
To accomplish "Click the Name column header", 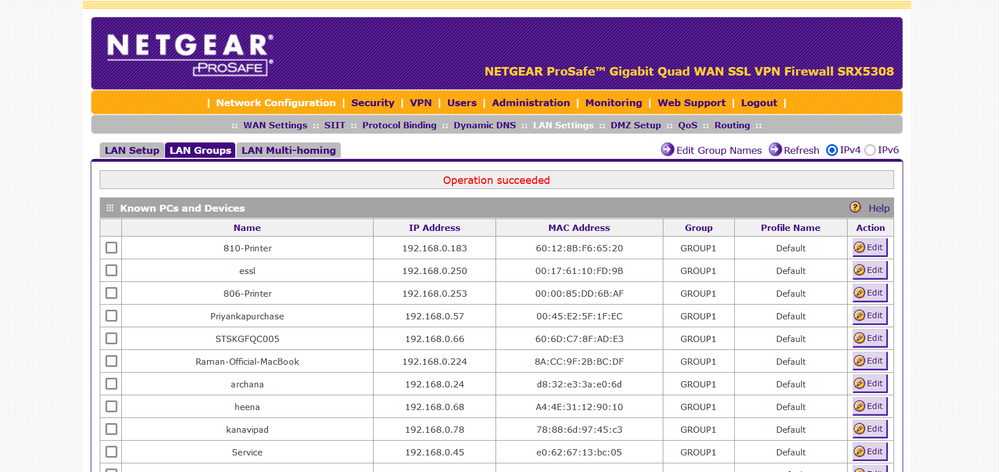I will point(247,227).
